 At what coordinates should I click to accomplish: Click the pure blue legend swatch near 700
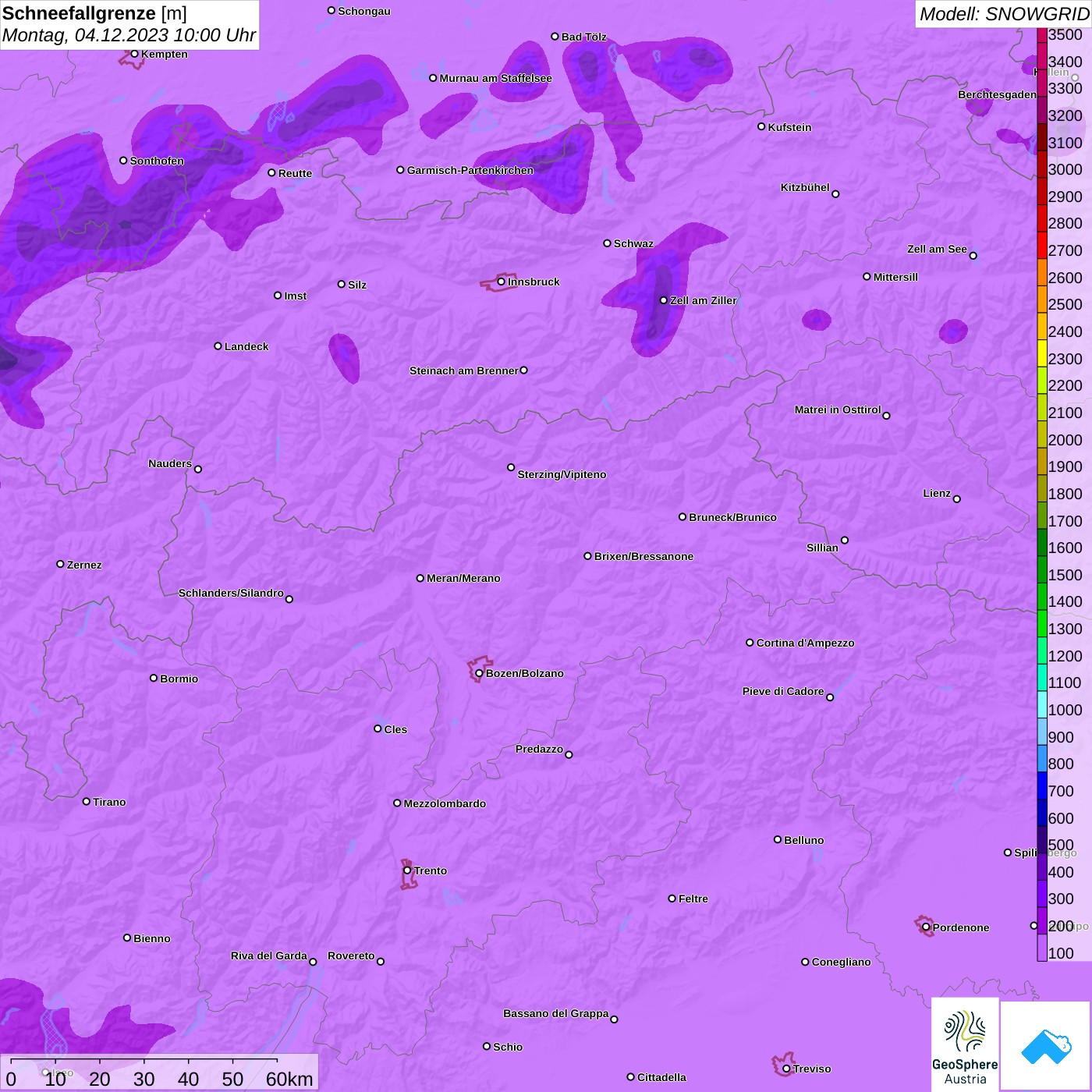(1042, 785)
